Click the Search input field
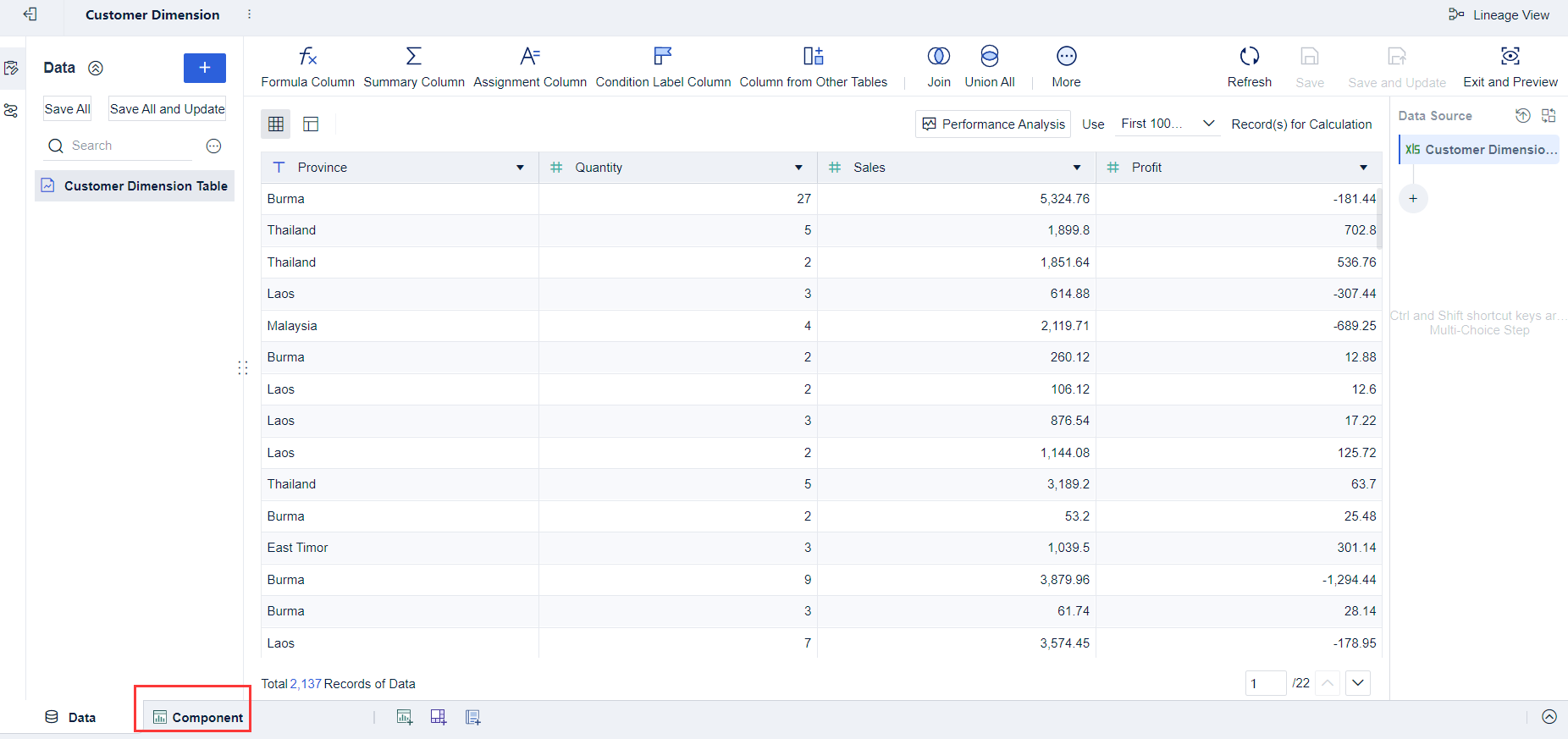The image size is (1568, 739). coord(127,146)
